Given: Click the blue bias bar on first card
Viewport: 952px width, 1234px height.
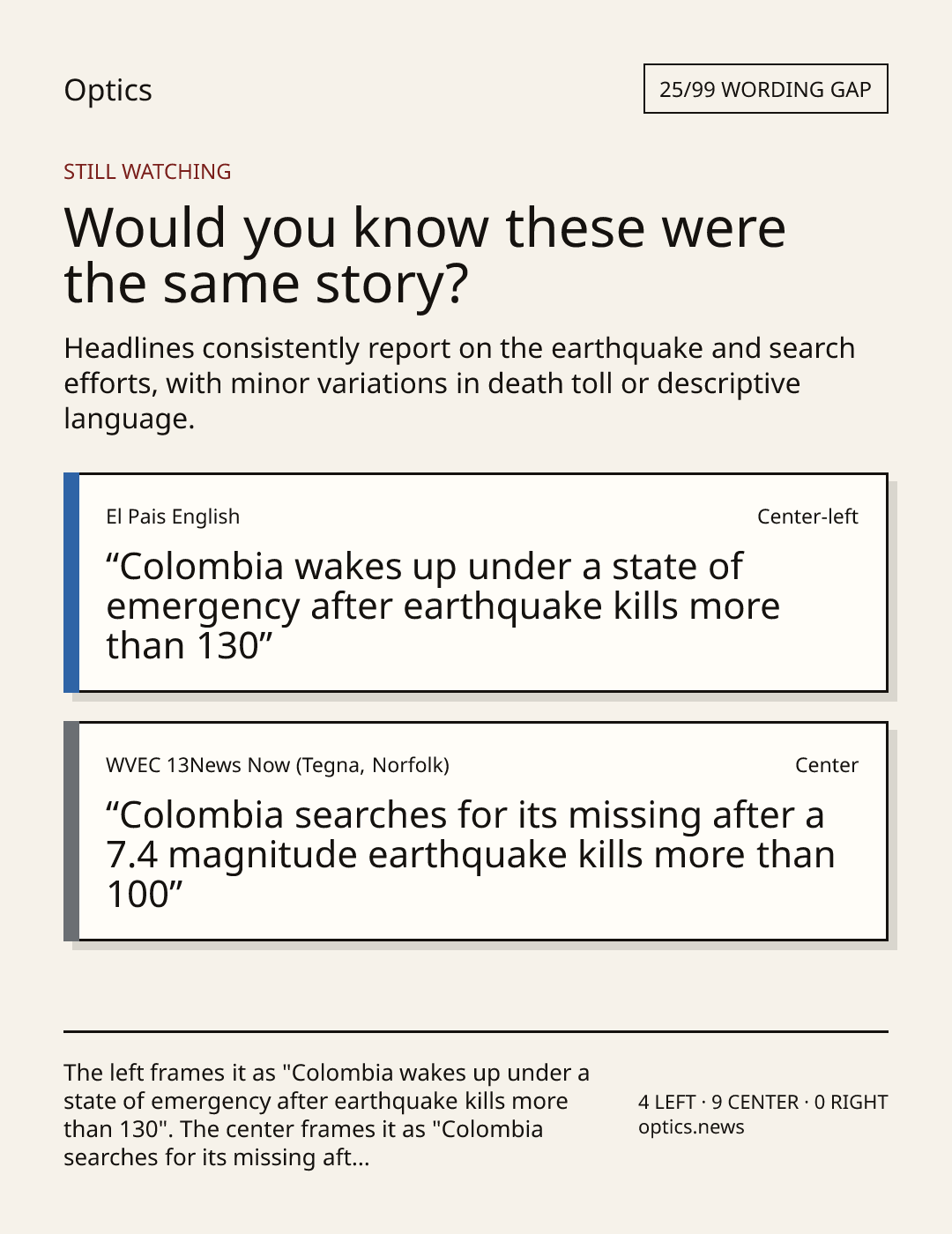Looking at the screenshot, I should pos(71,583).
